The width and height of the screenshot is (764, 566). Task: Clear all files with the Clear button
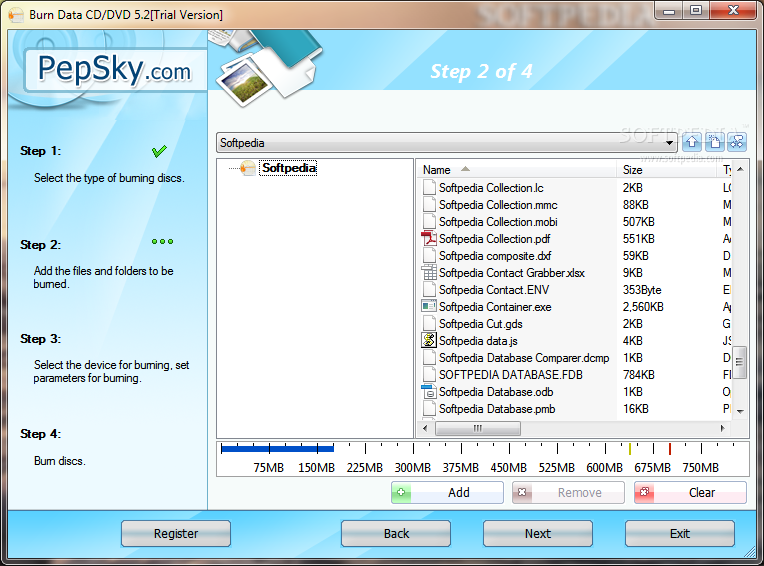point(690,492)
